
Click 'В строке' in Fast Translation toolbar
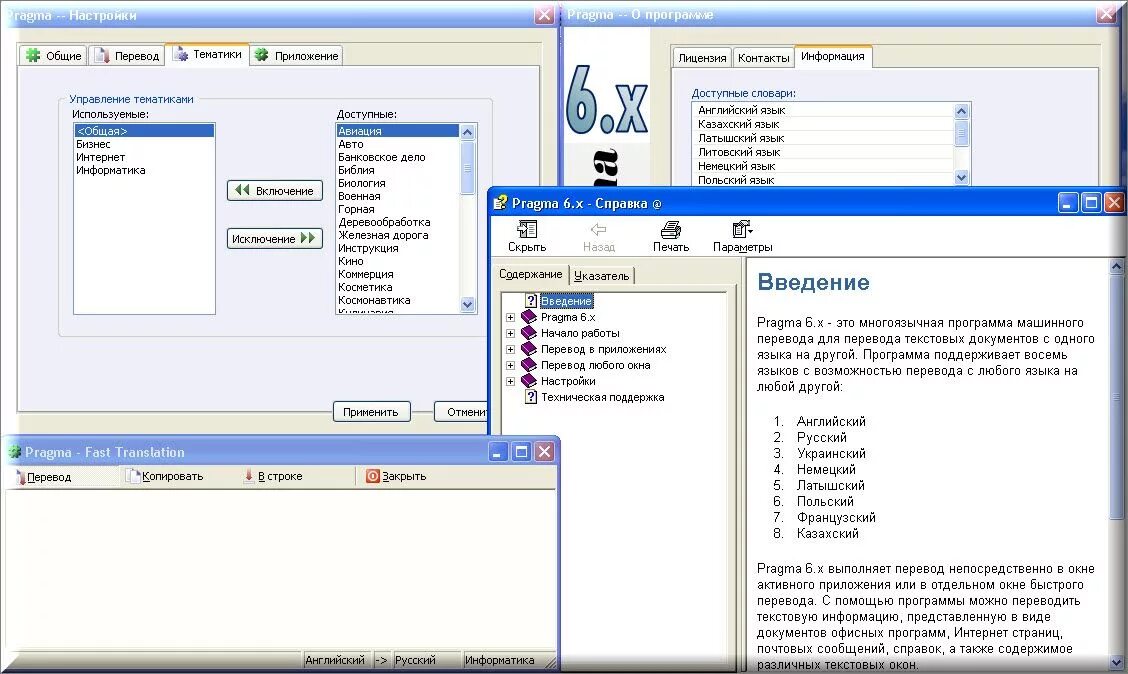click(x=273, y=476)
